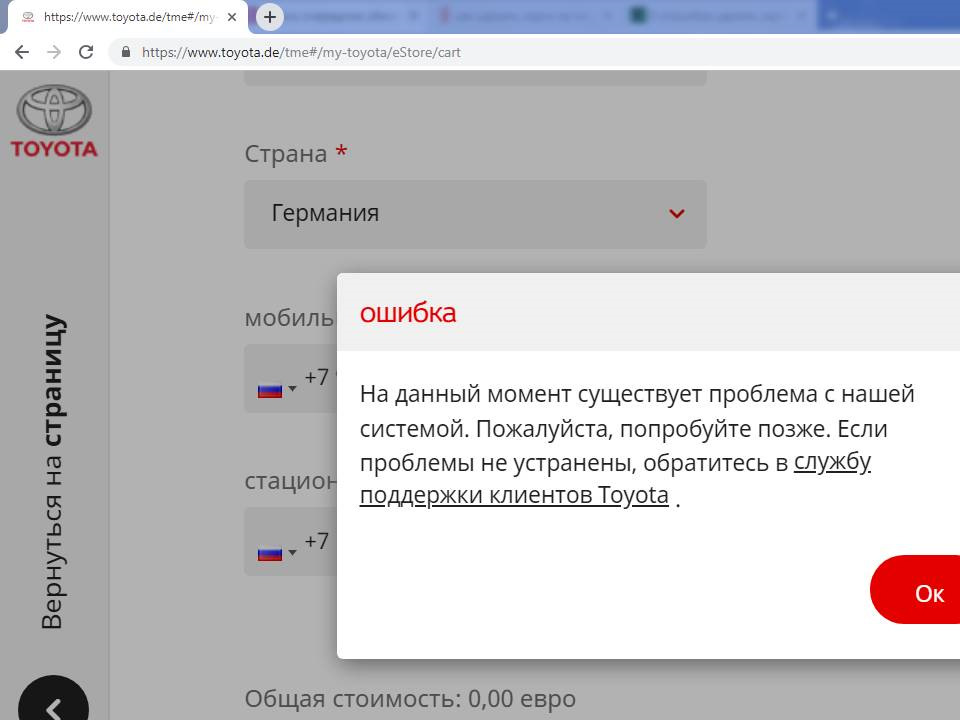Expand the mobile phone country flag selector
960x720 pixels.
coord(277,389)
